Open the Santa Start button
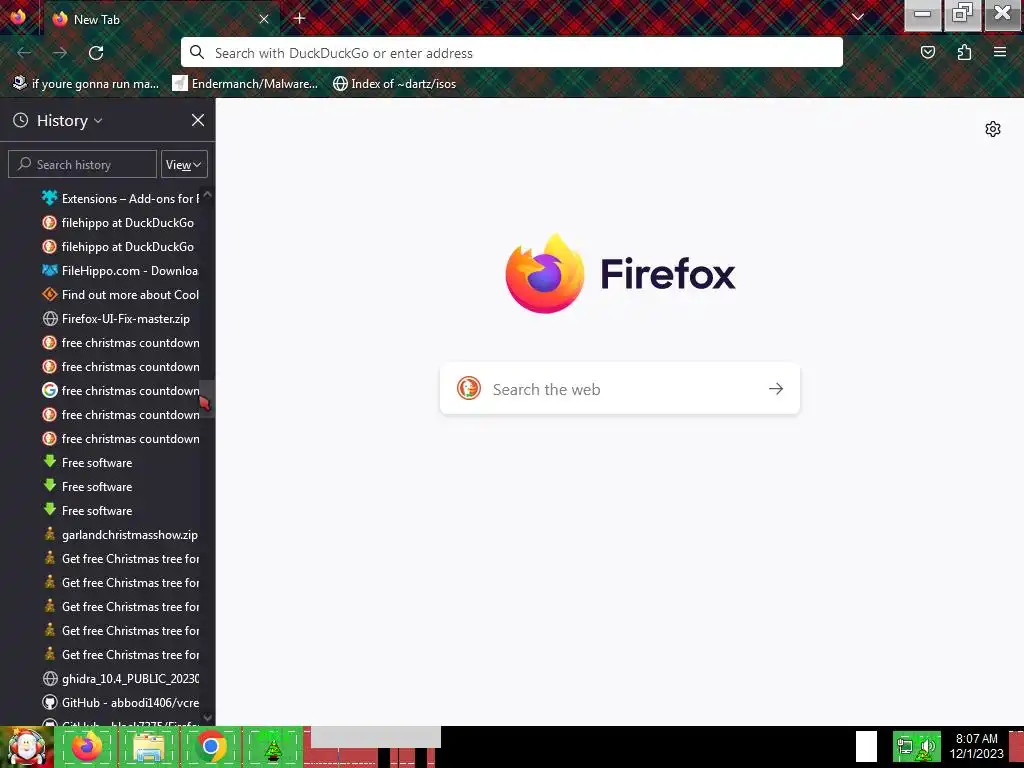1024x768 pixels. [x=26, y=747]
